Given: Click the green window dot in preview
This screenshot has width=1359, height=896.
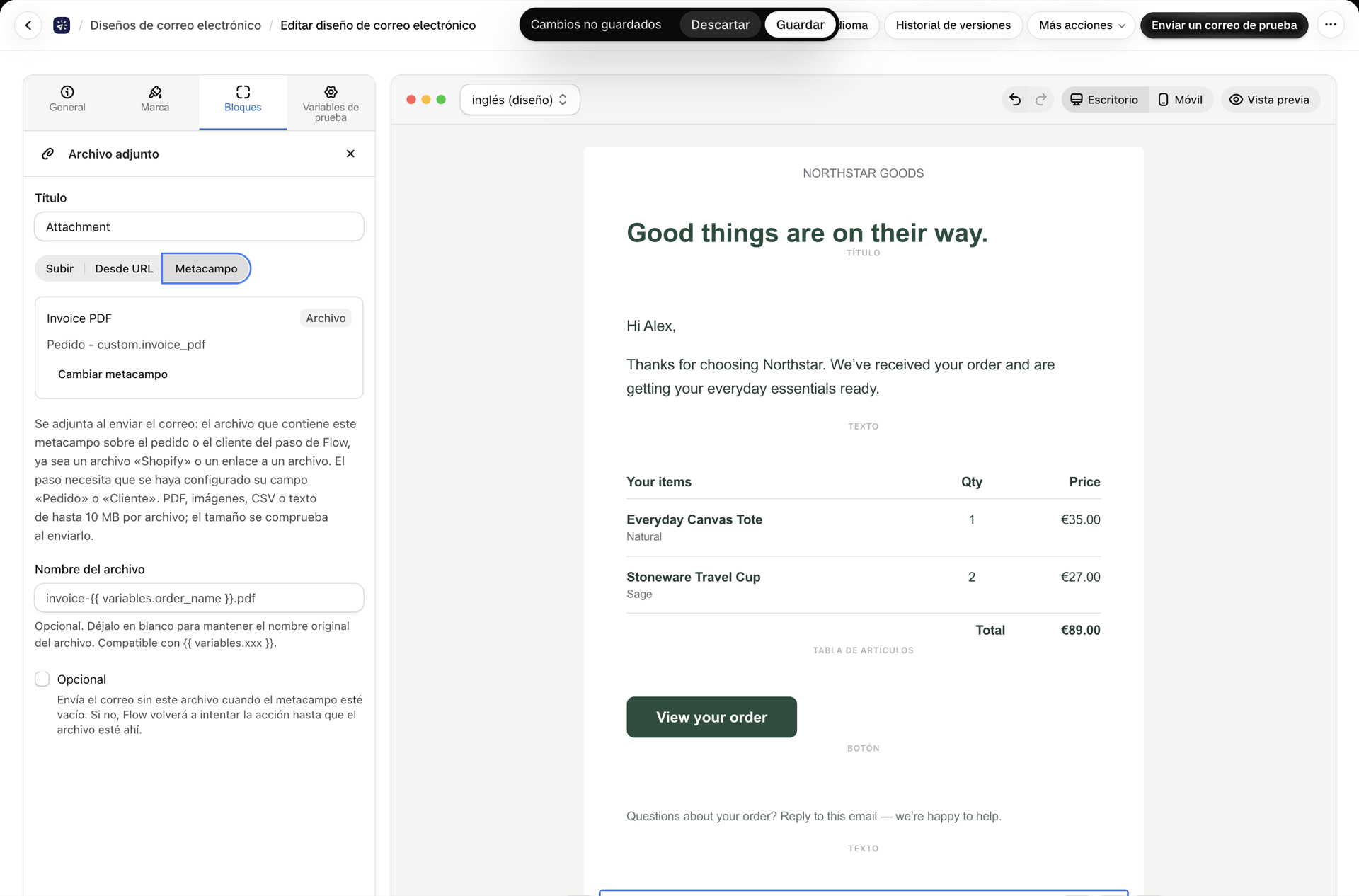Looking at the screenshot, I should (x=441, y=100).
